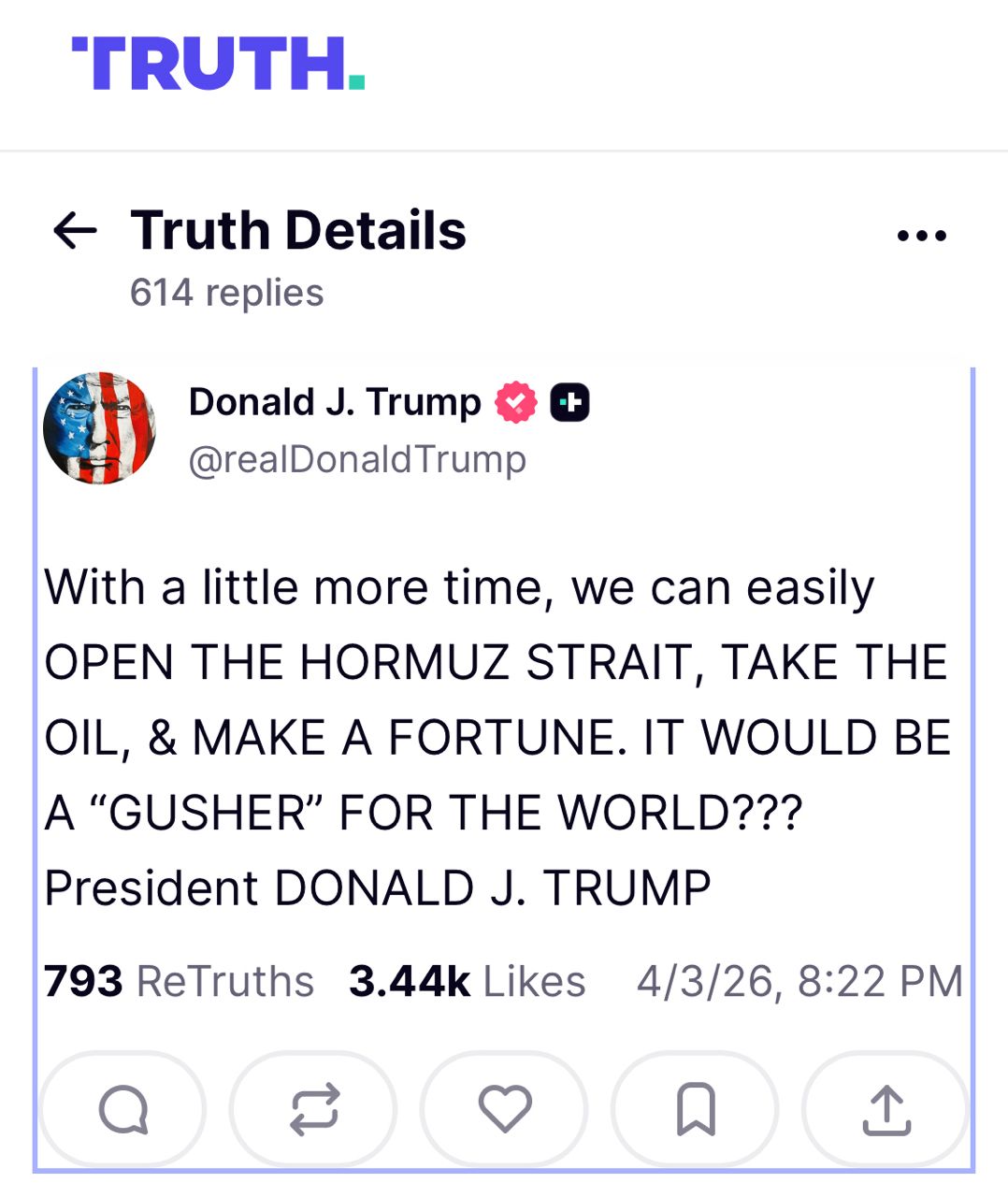Image resolution: width=1008 pixels, height=1197 pixels.
Task: Click the Truth Details heading
Action: 298,230
